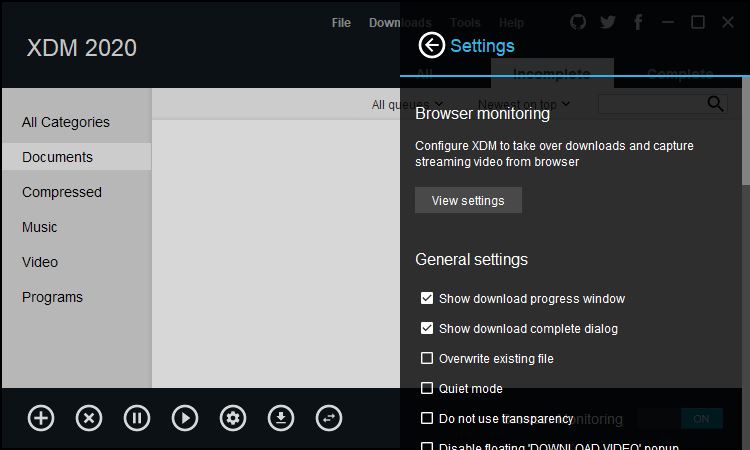
Task: Uncheck Show download progress window
Action: (427, 298)
